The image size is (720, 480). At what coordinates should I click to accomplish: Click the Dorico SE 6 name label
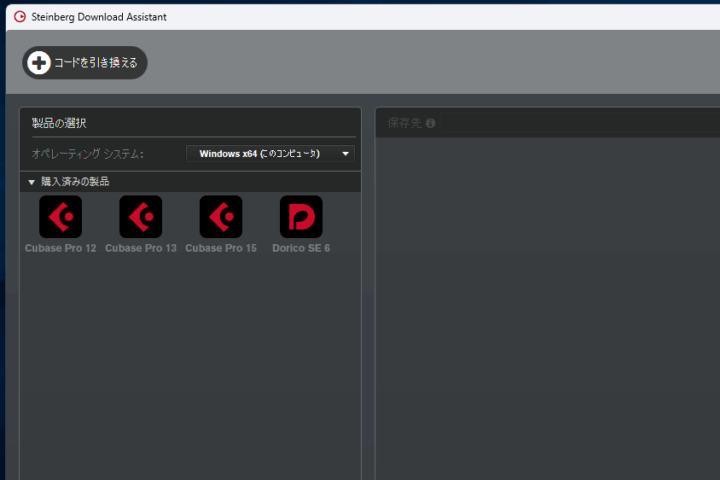(301, 248)
